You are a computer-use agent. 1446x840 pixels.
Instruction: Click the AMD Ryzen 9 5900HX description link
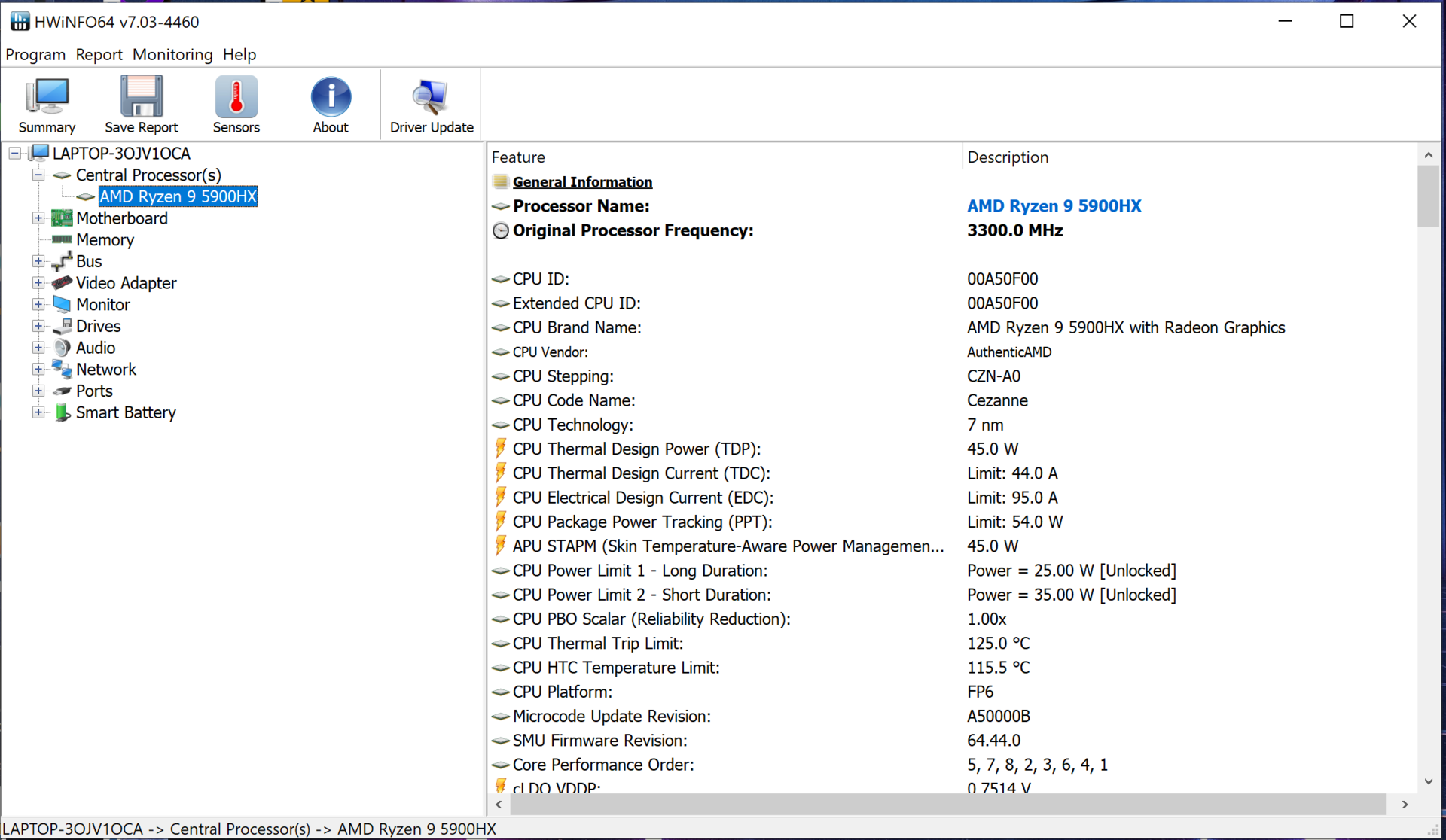(x=1054, y=206)
